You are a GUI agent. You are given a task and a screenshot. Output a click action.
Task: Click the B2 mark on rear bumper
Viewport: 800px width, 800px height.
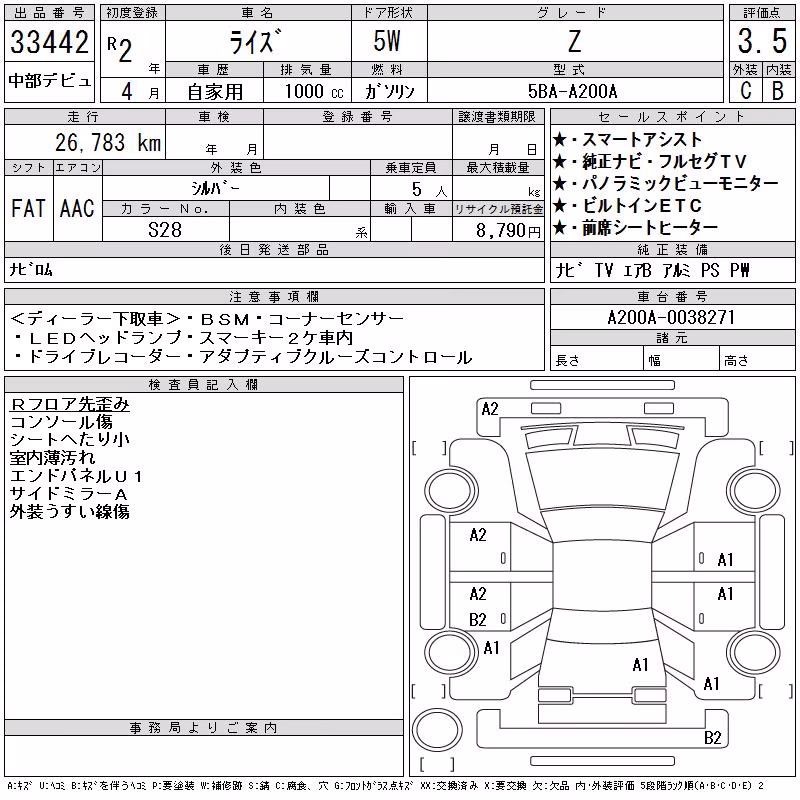712,737
